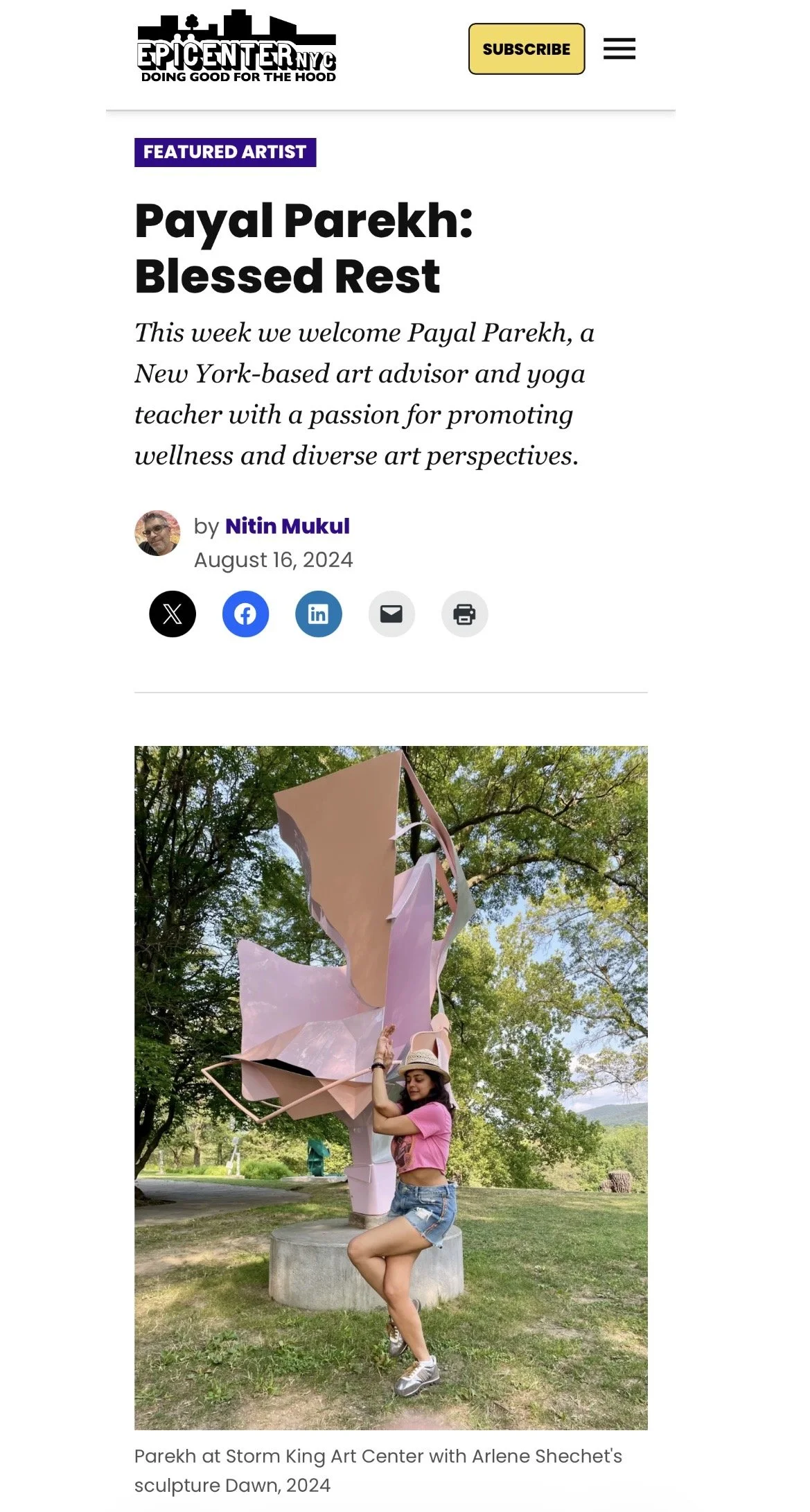The height and width of the screenshot is (1512, 810).
Task: Click Nitin Mukul's author avatar
Action: pos(157,534)
